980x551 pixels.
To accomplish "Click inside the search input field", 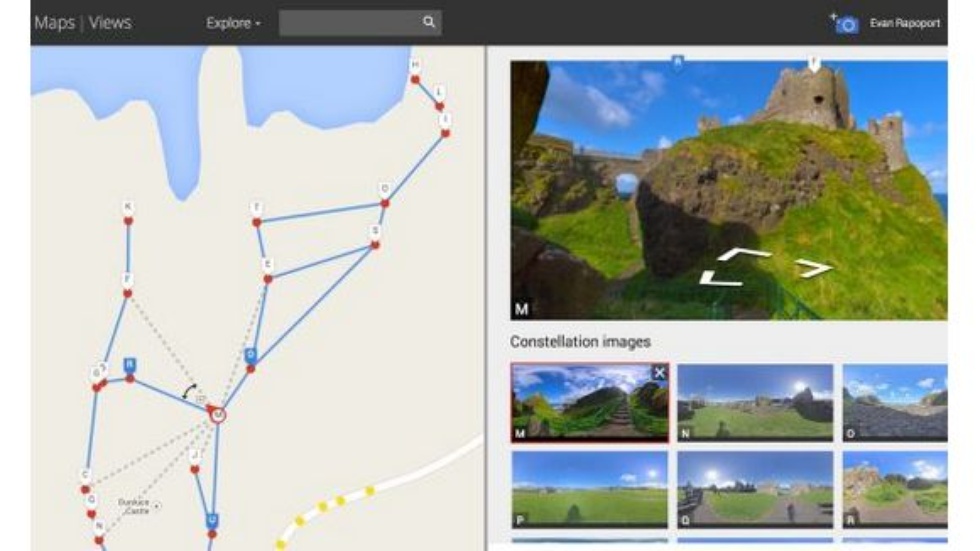I will 348,22.
